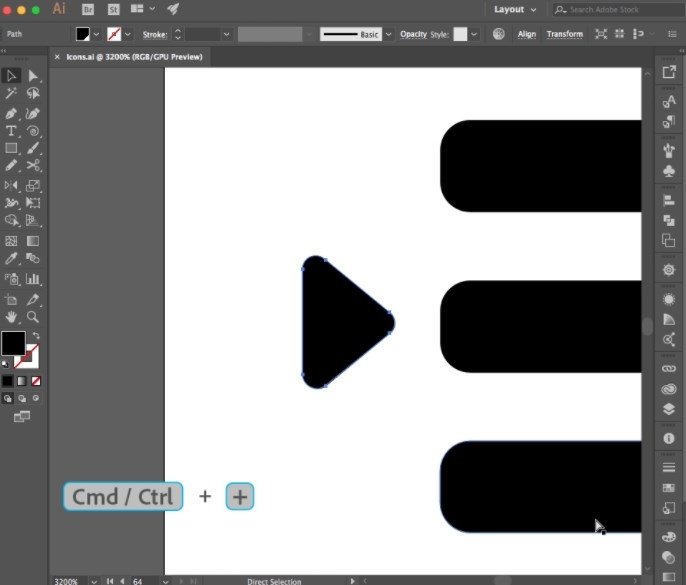
Task: Select the Scale tool
Action: coord(33,186)
